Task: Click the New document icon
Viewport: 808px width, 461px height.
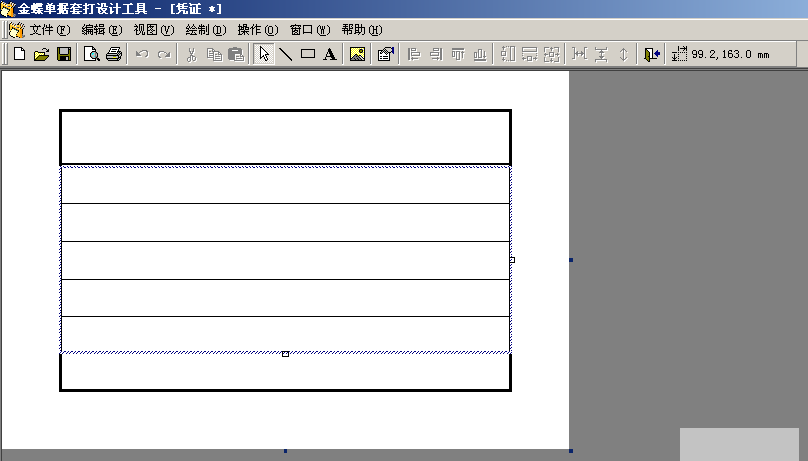Action: click(x=19, y=55)
